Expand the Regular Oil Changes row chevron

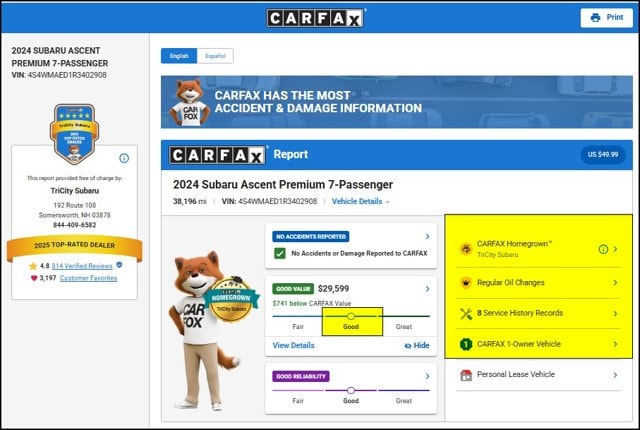(x=616, y=283)
